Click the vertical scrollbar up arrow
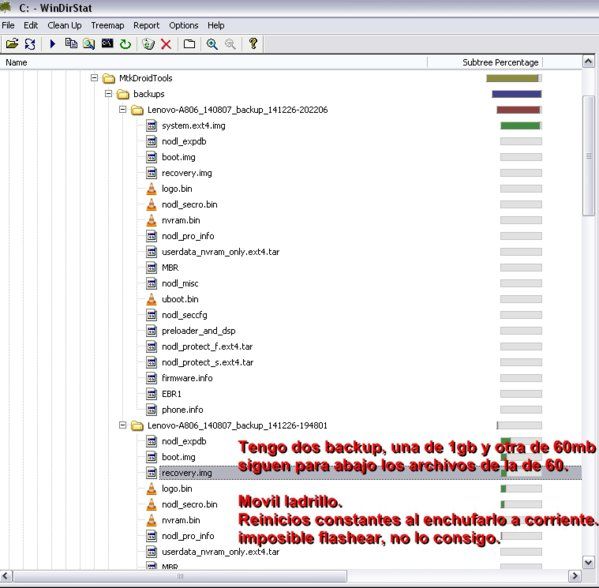This screenshot has height=588, width=599. tap(588, 62)
